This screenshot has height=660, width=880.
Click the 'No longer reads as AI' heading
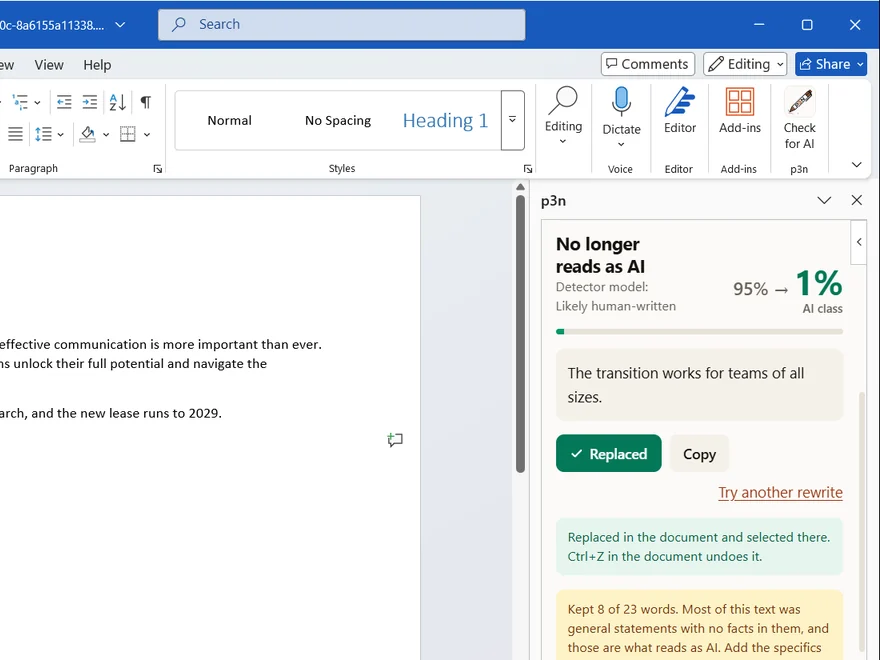pos(600,255)
